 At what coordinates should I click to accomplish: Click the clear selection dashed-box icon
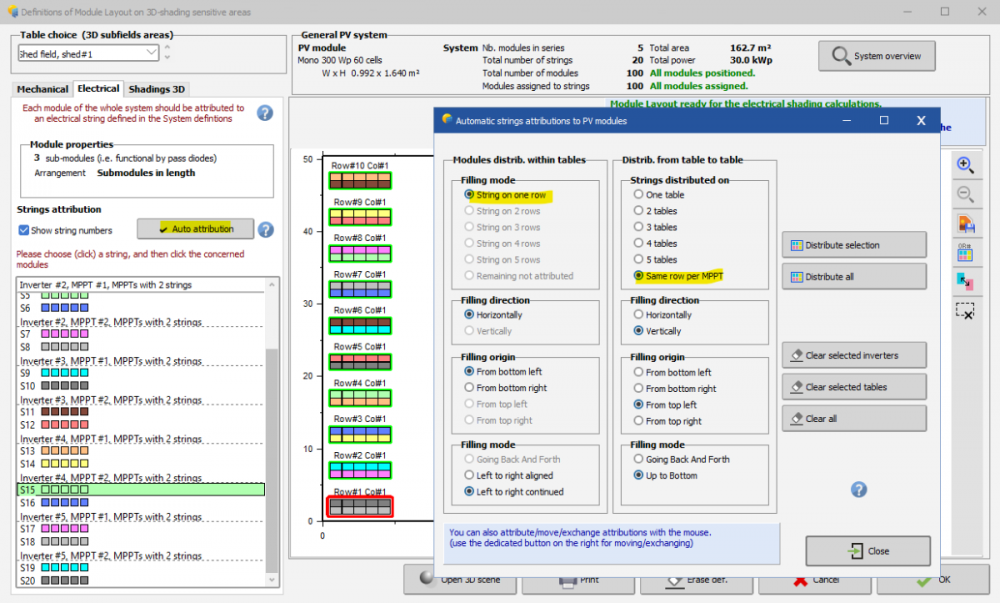coord(965,310)
